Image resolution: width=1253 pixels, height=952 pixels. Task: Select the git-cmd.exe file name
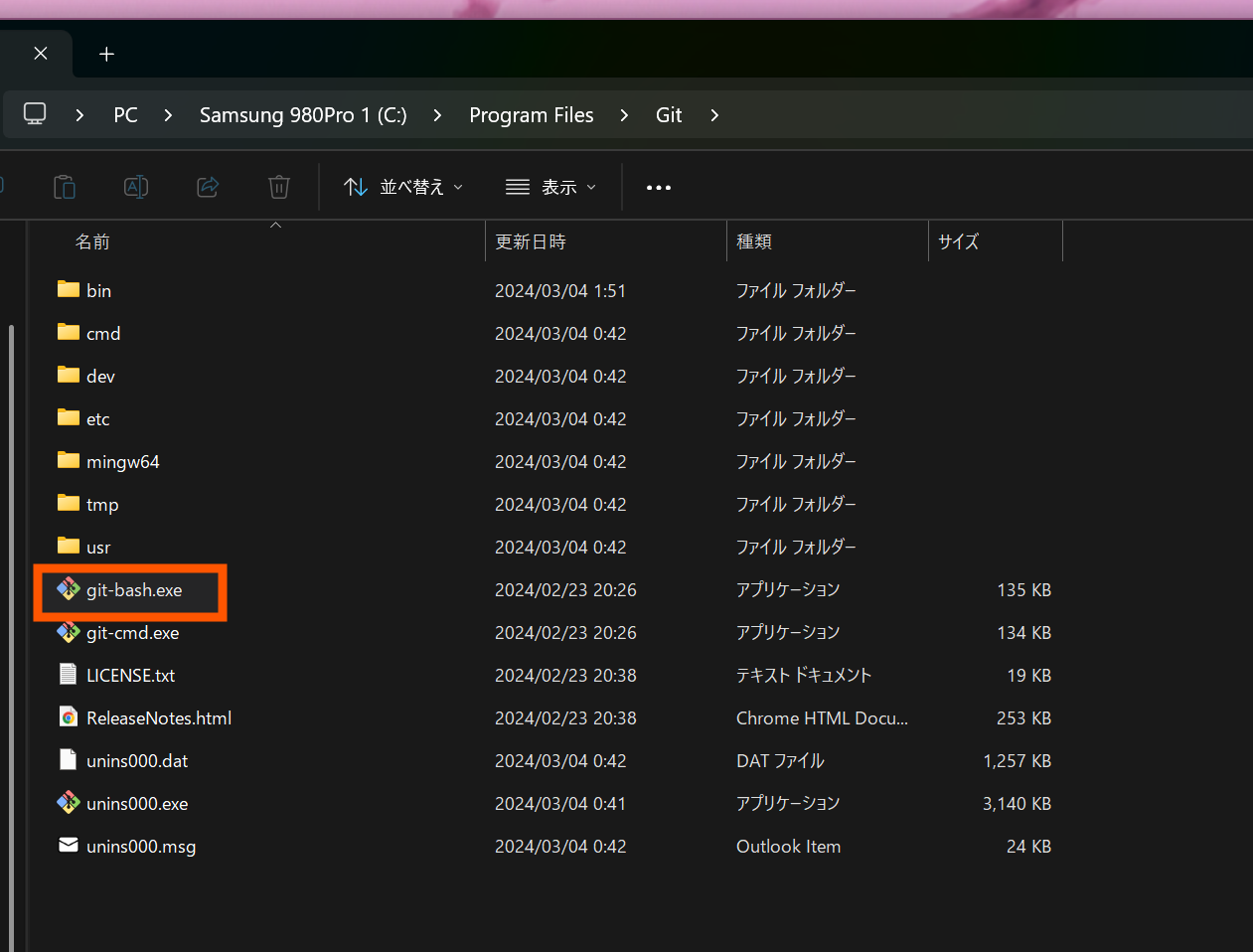pos(133,632)
